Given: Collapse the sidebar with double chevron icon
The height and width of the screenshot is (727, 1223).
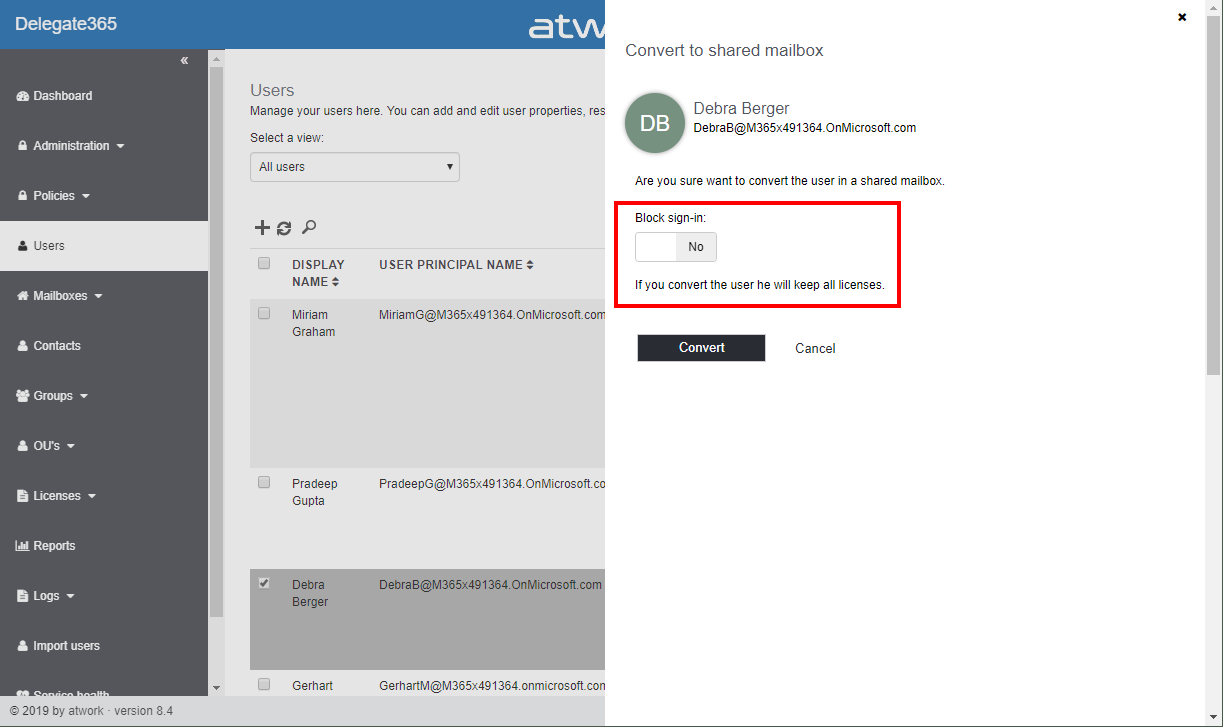Looking at the screenshot, I should 184,61.
